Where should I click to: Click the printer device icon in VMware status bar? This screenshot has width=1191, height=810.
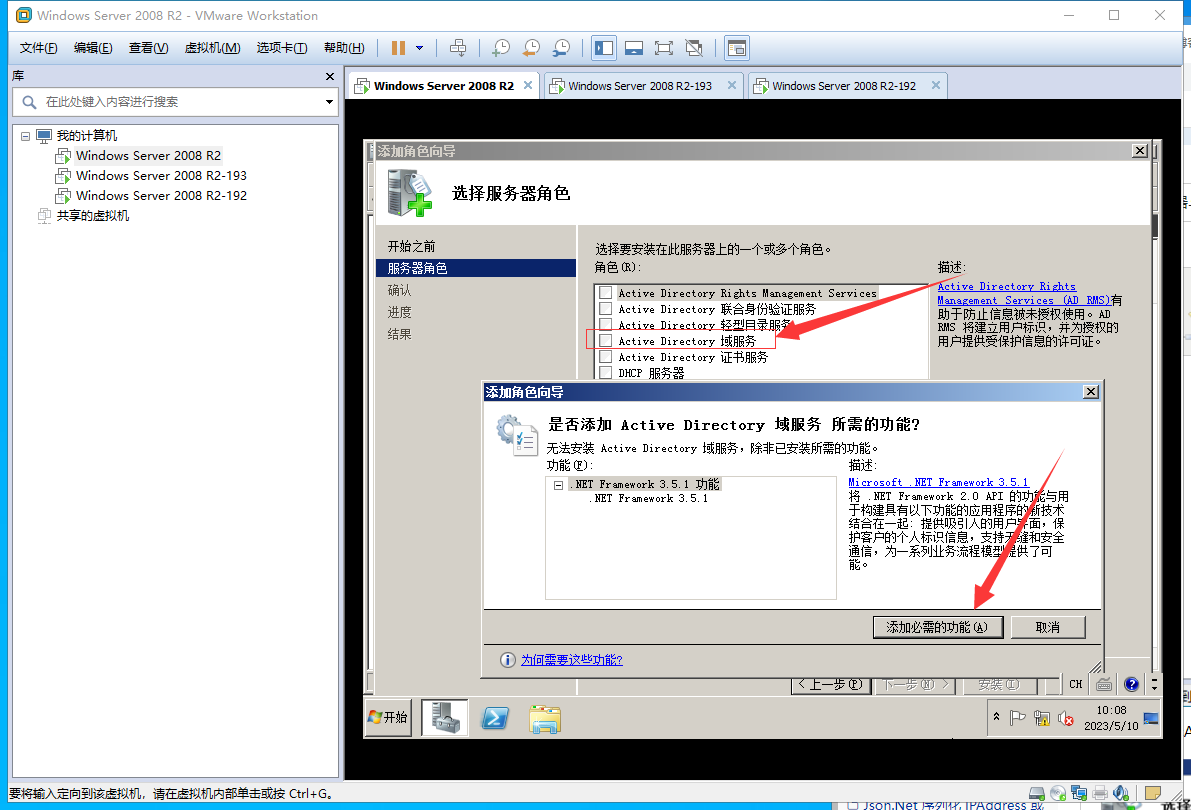[1100, 793]
